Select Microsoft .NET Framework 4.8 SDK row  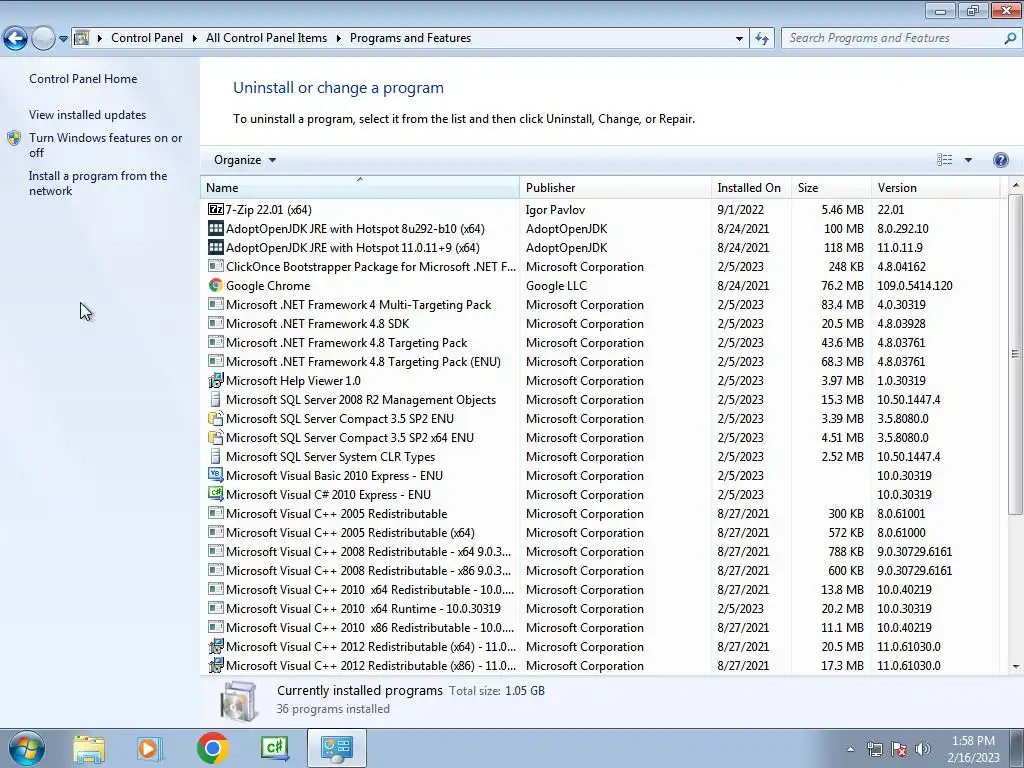click(601, 323)
